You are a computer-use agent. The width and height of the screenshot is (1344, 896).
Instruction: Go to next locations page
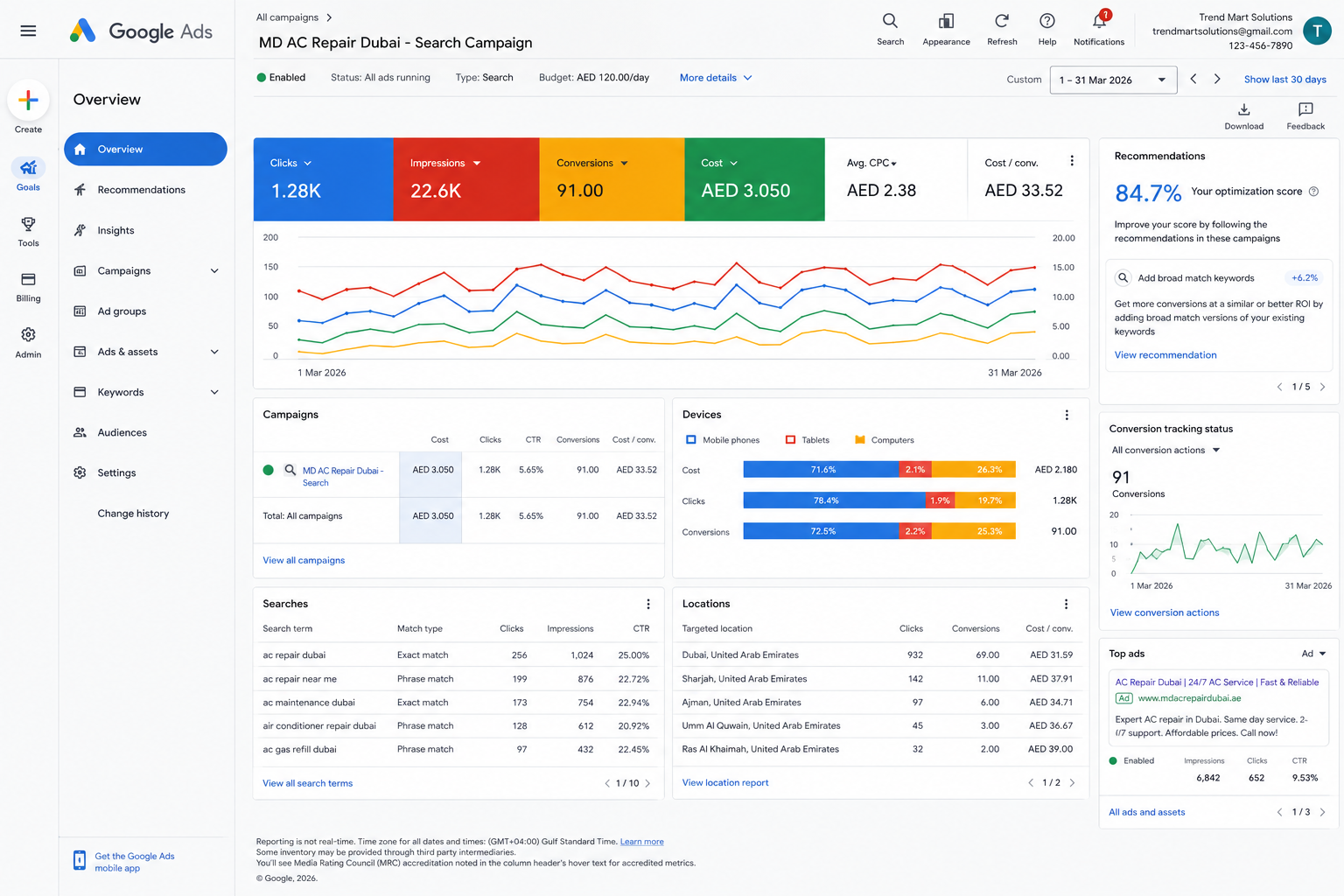1072,782
